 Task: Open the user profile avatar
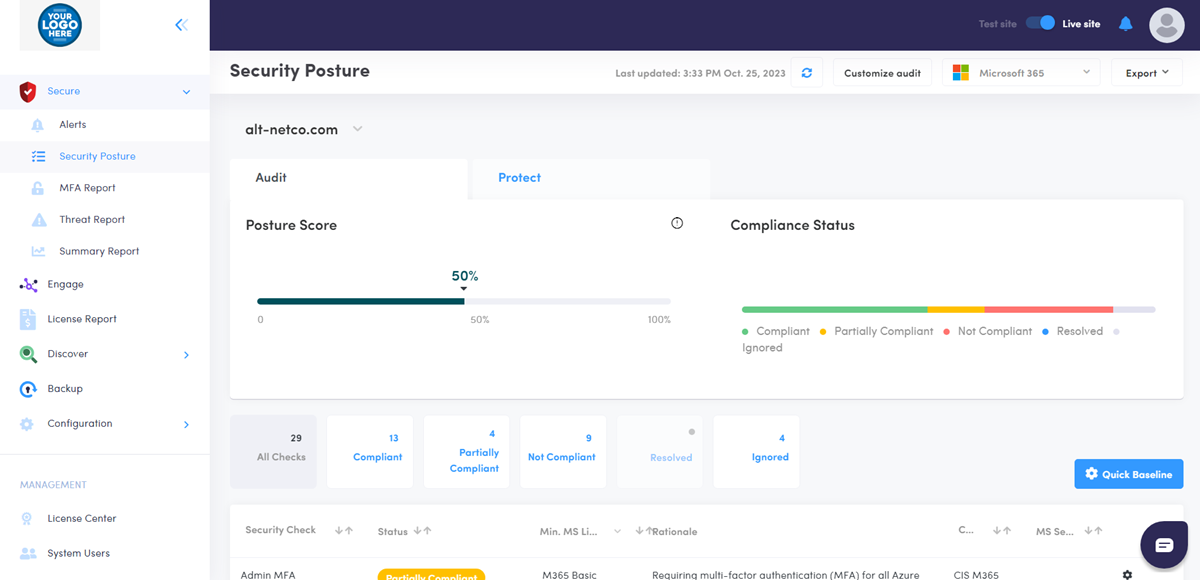coord(1166,25)
